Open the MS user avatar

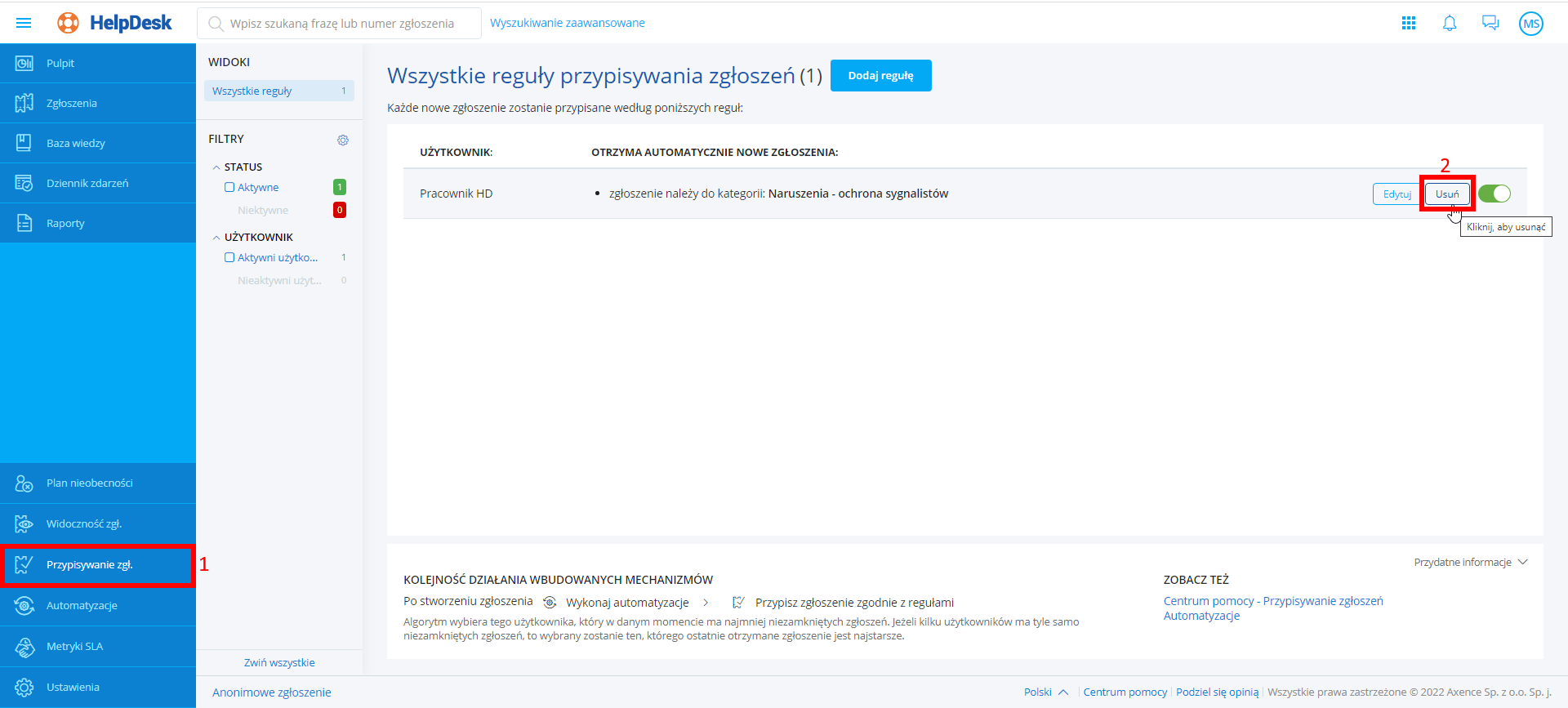click(x=1530, y=24)
